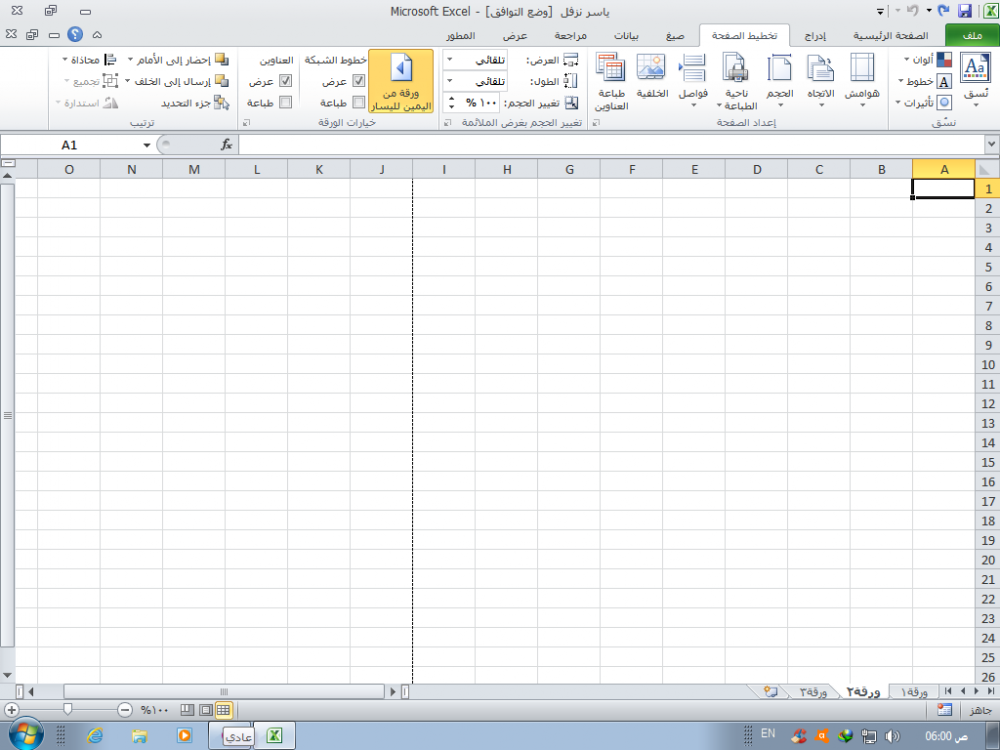Click the Scale percentage spinner arrows
This screenshot has width=1000, height=750.
click(452, 103)
